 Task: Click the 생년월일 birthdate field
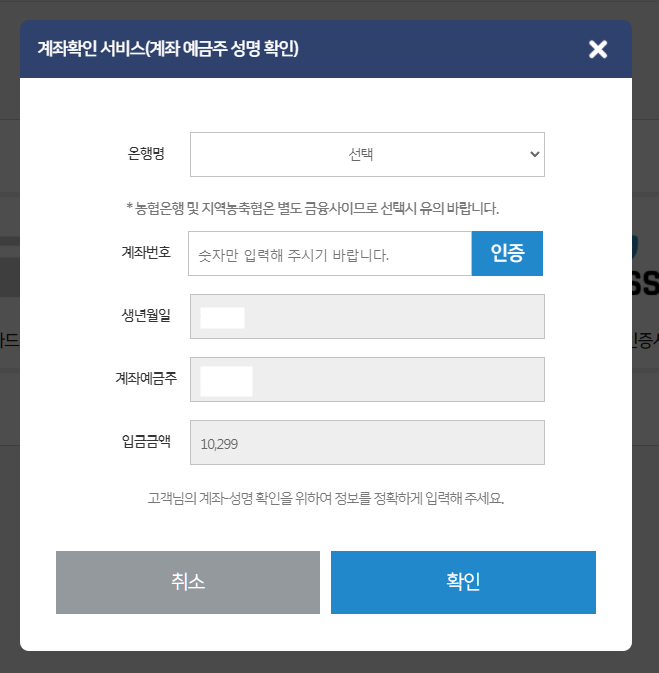tap(367, 317)
